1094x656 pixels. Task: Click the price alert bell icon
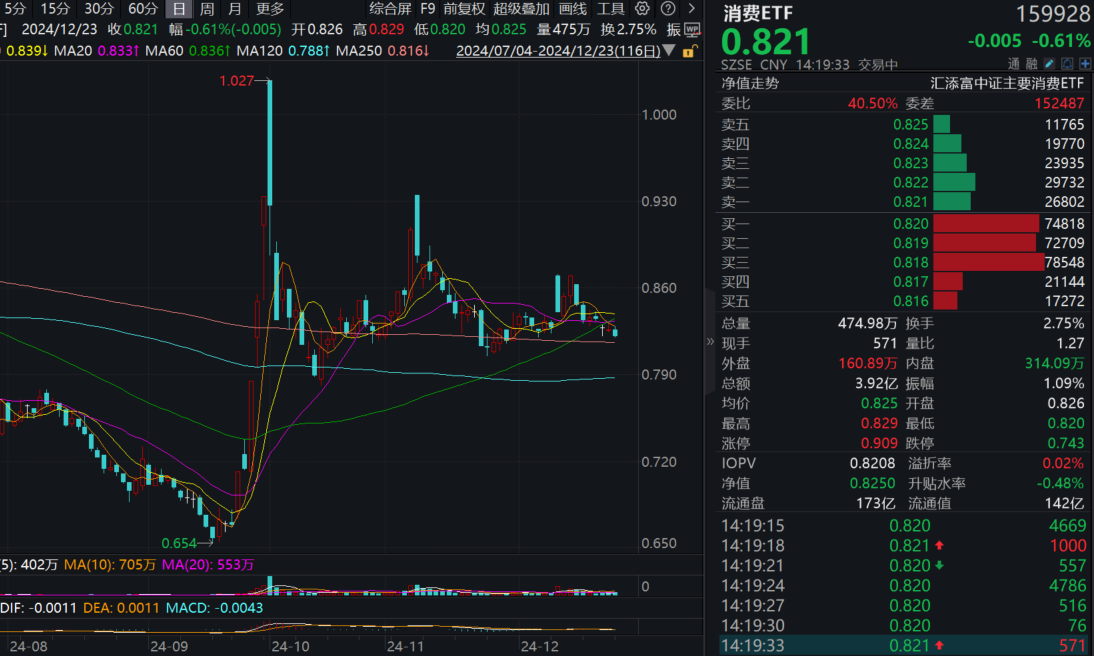(1067, 63)
